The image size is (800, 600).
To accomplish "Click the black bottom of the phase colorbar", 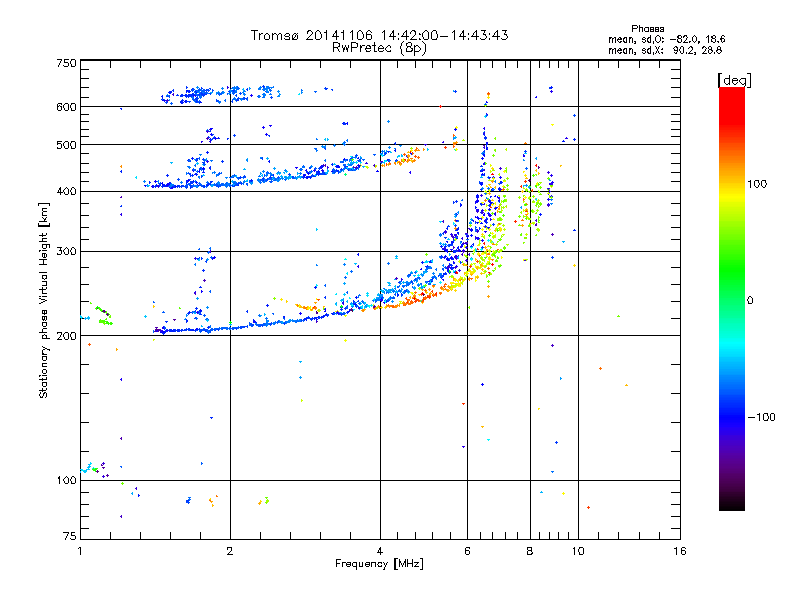I will point(732,503).
